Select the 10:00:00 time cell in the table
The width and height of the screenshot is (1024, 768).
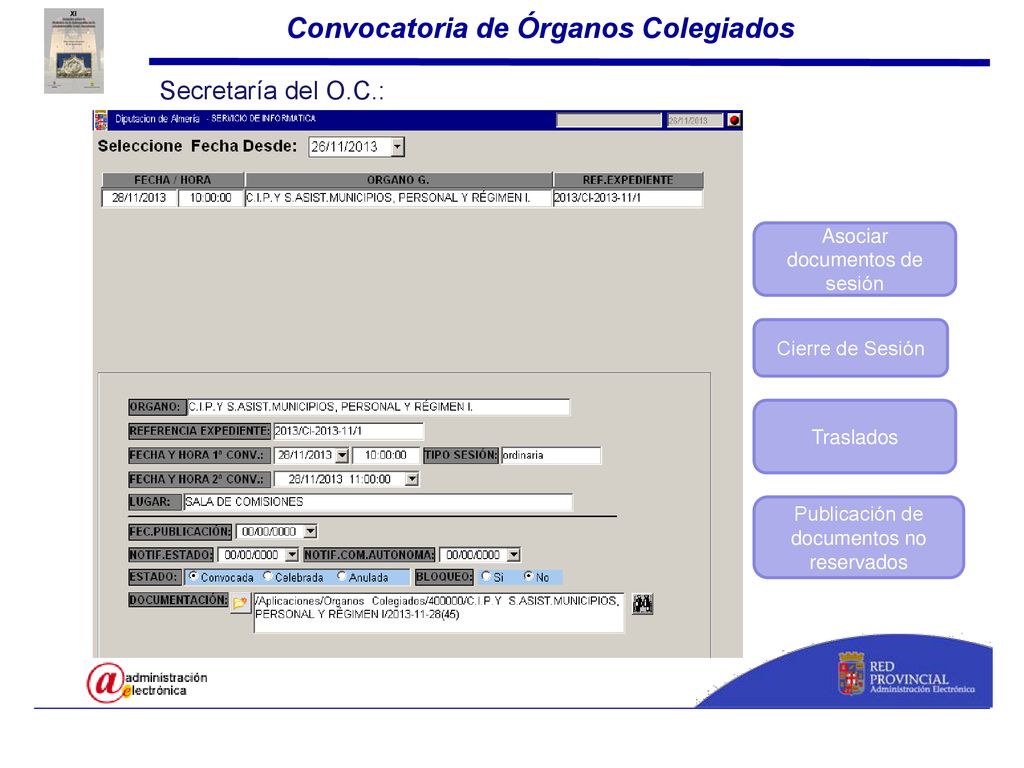click(210, 198)
